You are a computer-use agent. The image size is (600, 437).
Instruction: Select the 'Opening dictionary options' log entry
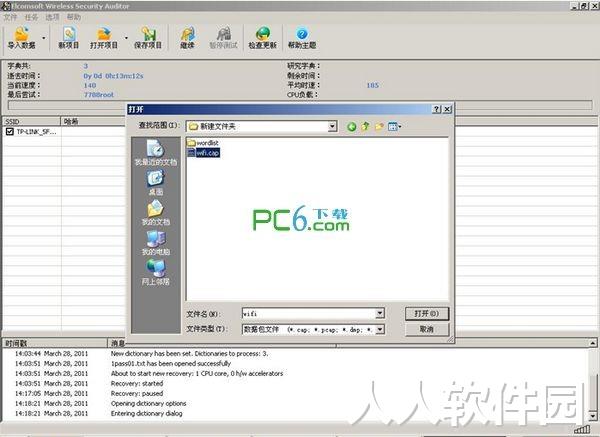(148, 403)
